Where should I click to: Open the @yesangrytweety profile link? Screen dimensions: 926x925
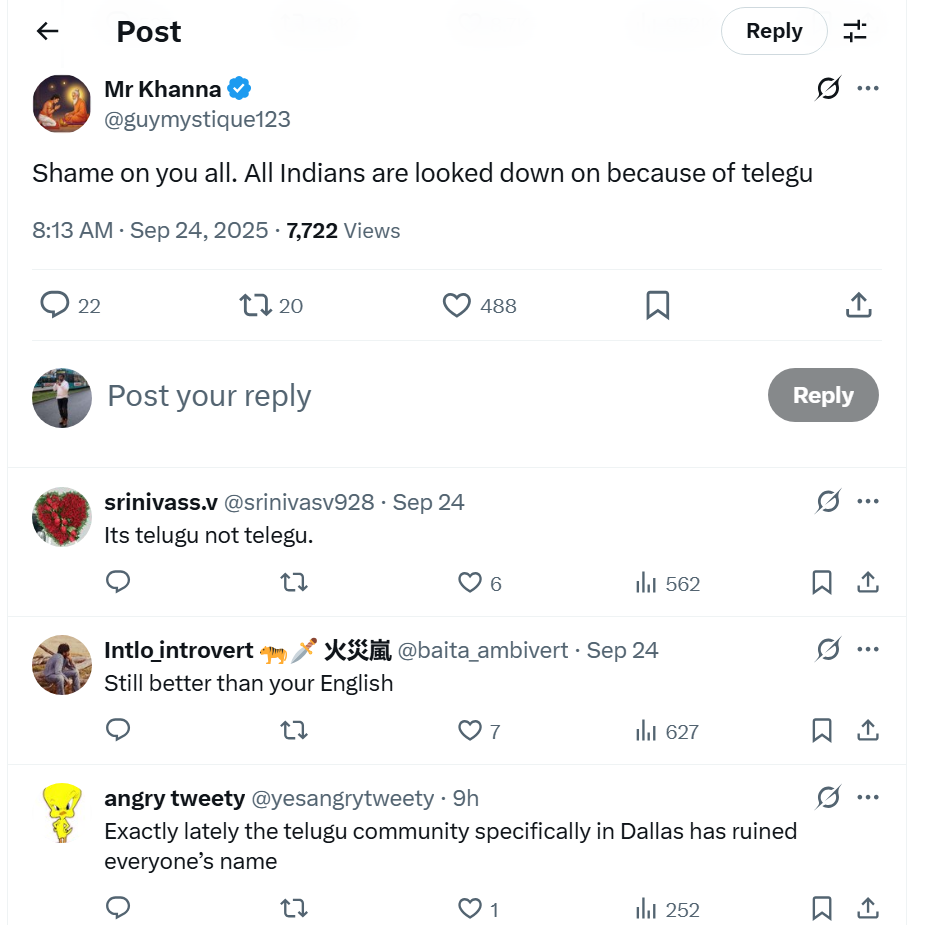(342, 798)
